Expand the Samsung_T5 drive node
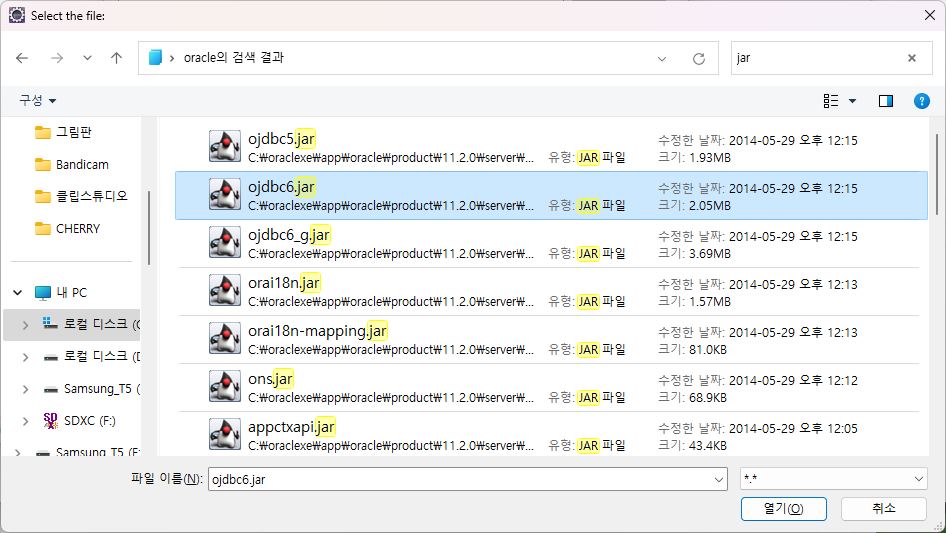 pos(25,389)
